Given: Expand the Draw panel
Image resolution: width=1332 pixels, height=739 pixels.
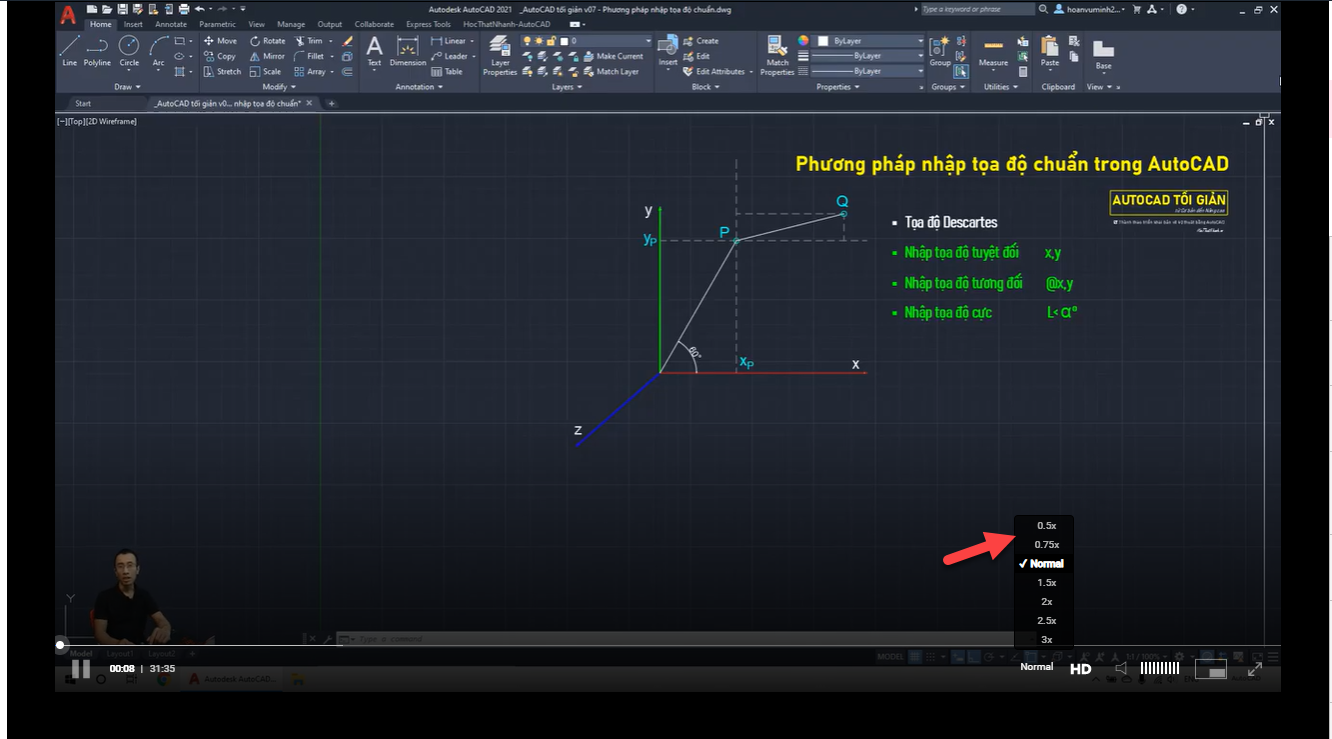Looking at the screenshot, I should click(x=127, y=87).
